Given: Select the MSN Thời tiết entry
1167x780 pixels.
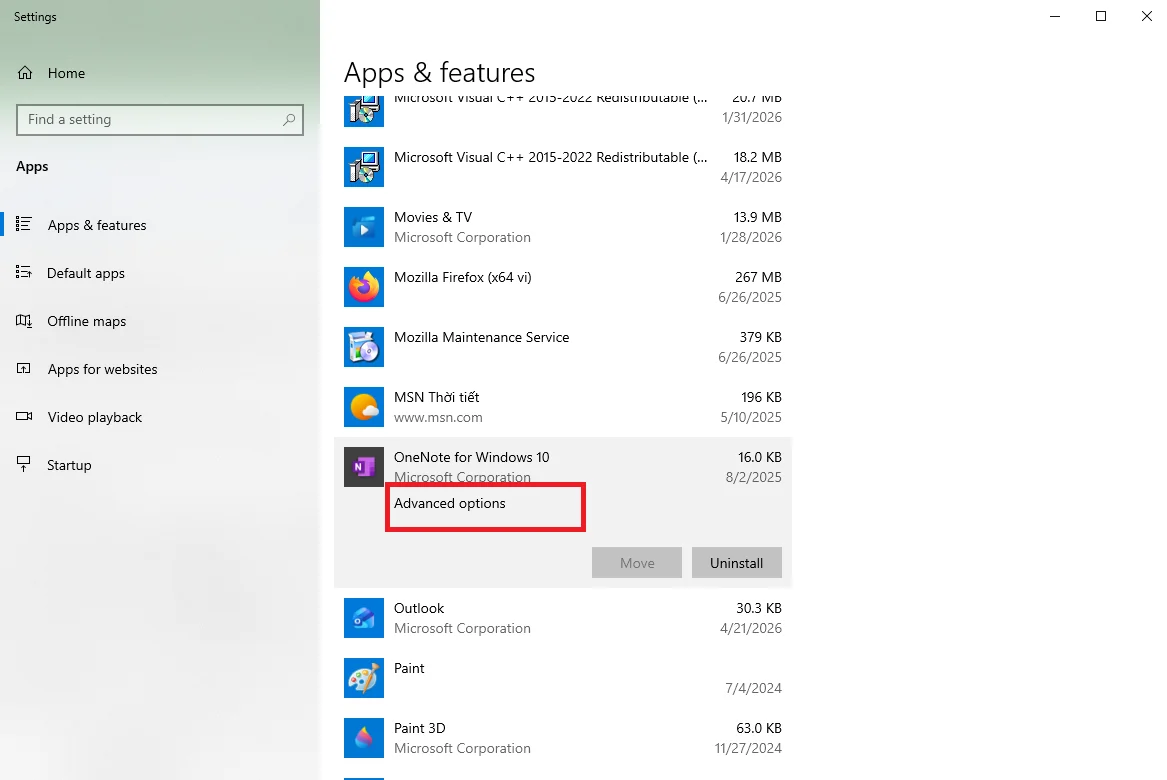Looking at the screenshot, I should [x=563, y=407].
